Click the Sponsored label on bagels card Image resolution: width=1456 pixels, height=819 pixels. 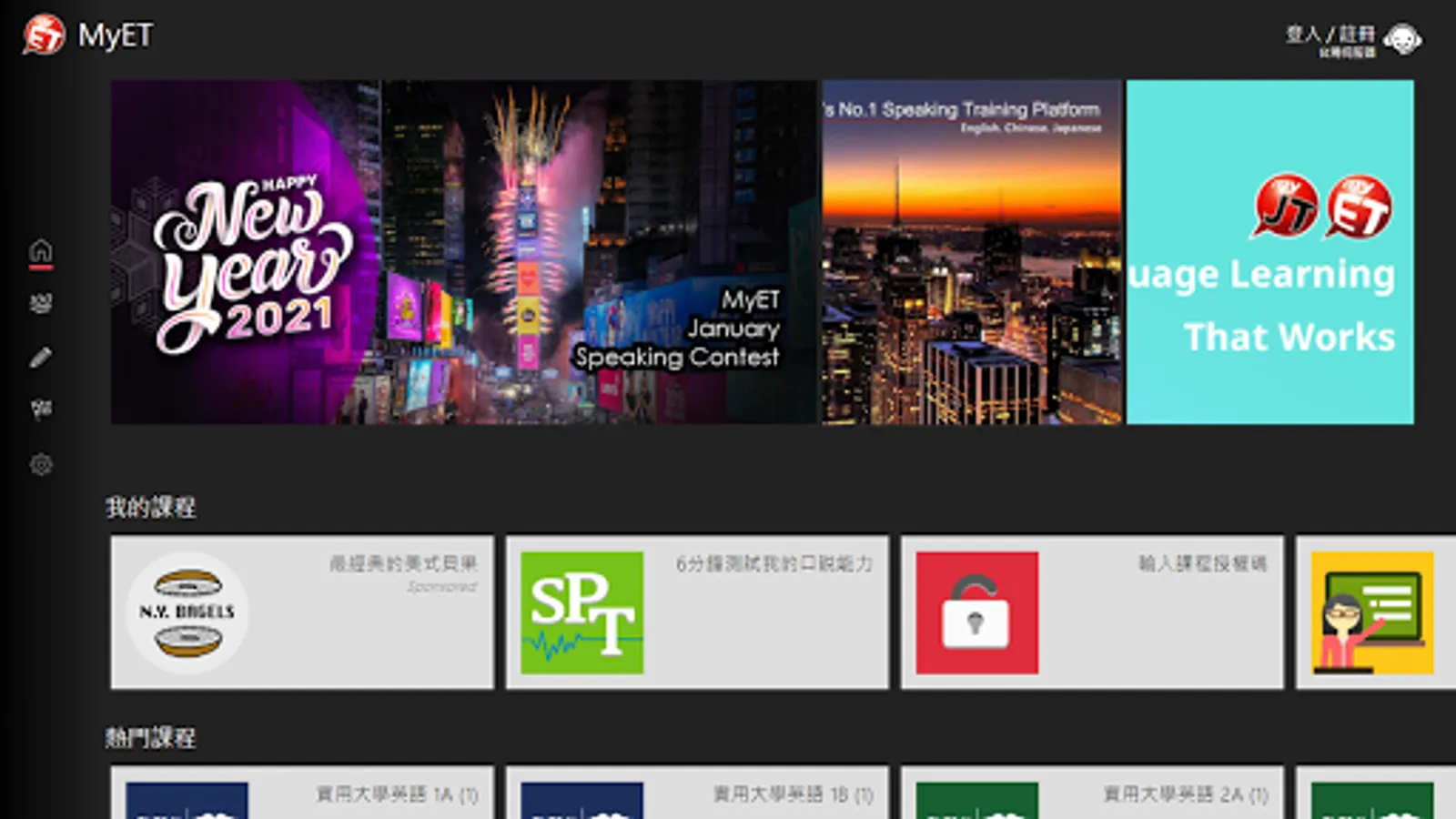coord(442,587)
